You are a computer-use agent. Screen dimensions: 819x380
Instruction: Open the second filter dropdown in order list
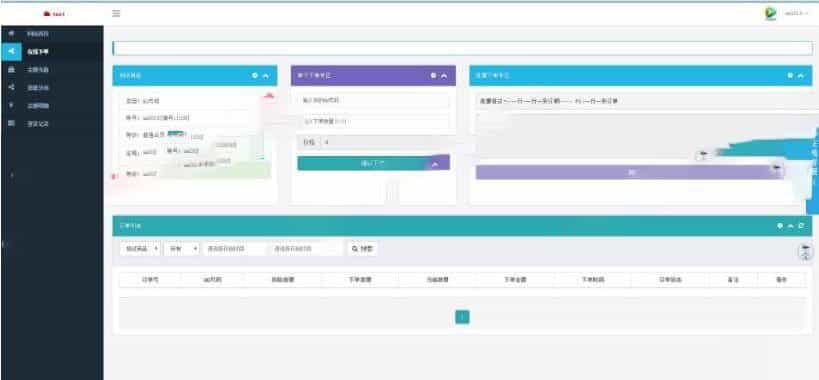pos(182,249)
